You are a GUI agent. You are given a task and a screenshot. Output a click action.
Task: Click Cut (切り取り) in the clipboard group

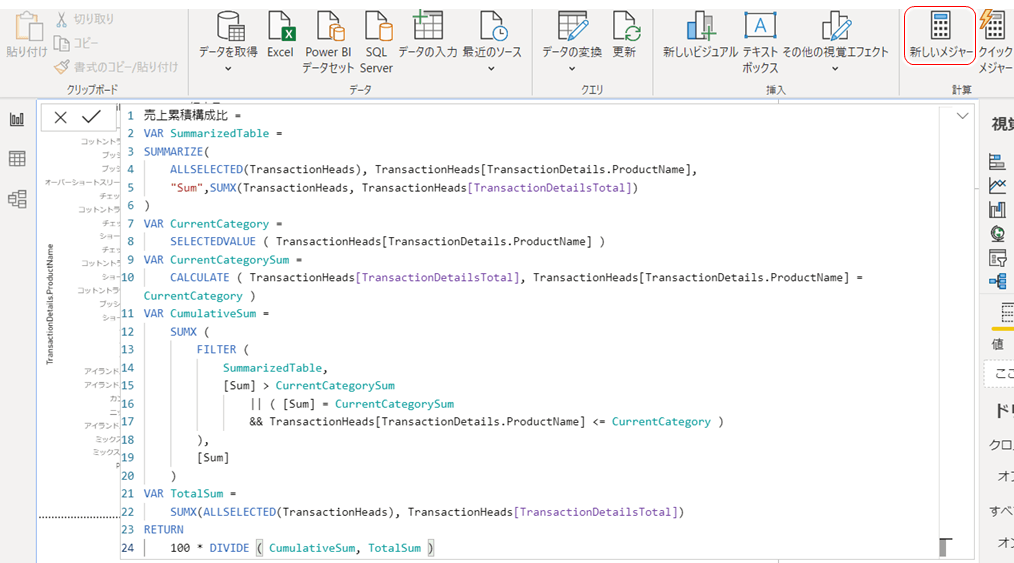pos(85,19)
